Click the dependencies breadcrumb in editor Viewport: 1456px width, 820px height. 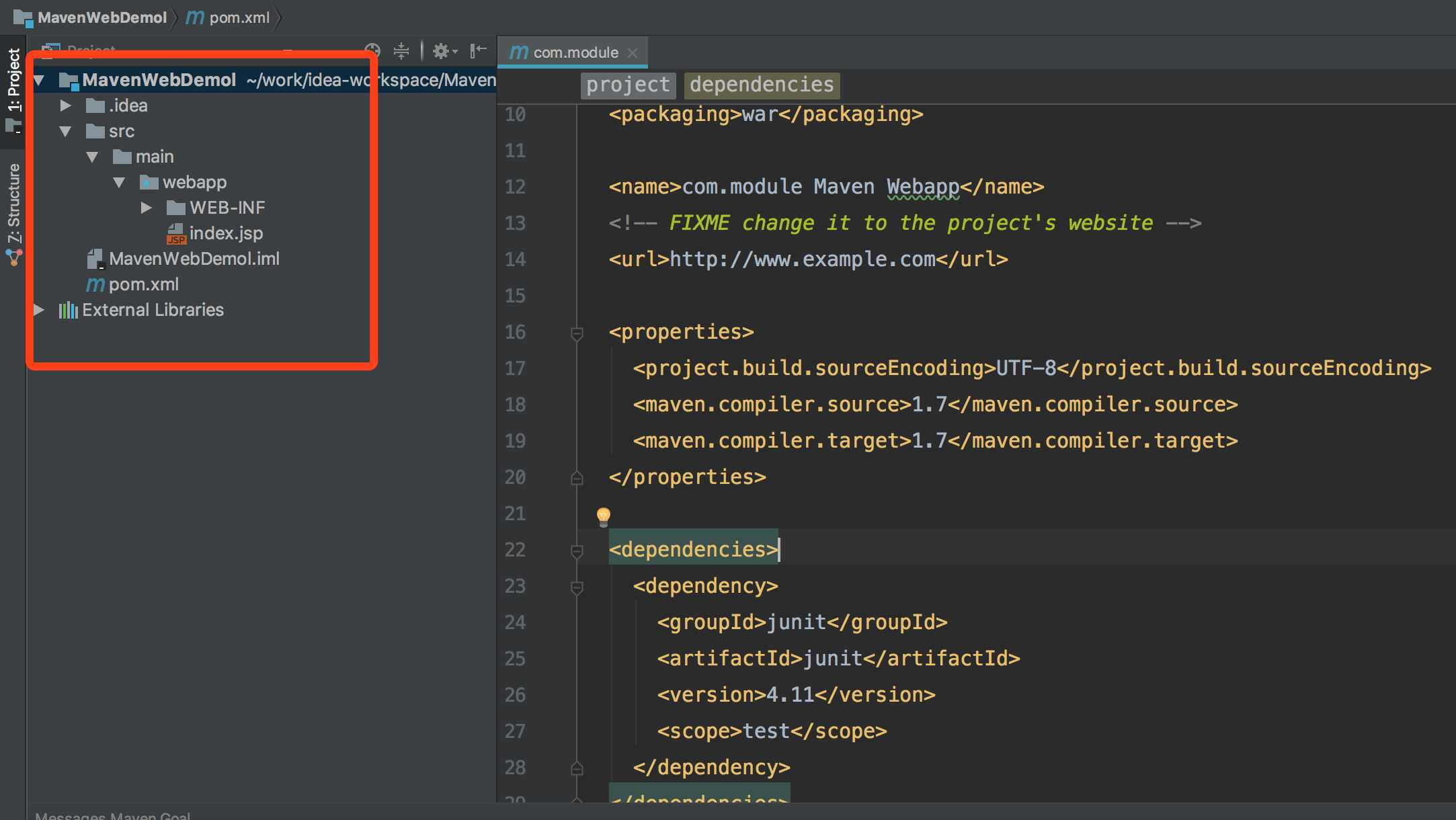click(x=762, y=85)
